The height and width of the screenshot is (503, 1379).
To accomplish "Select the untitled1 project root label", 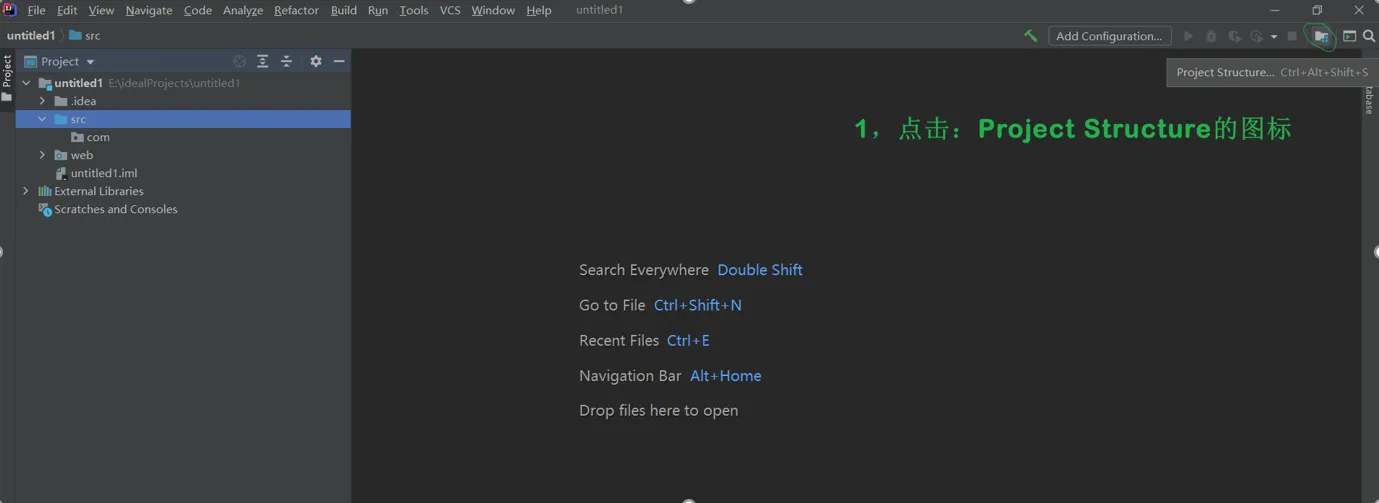I will coord(79,83).
